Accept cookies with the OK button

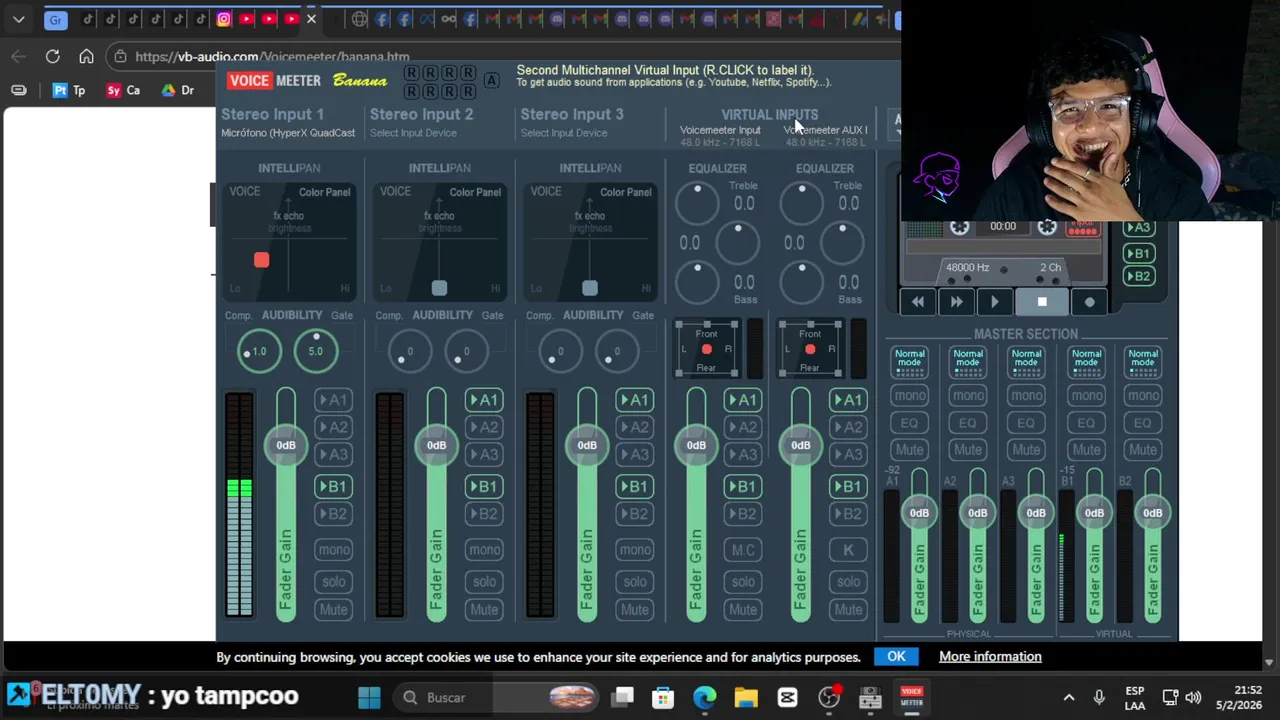click(x=896, y=657)
